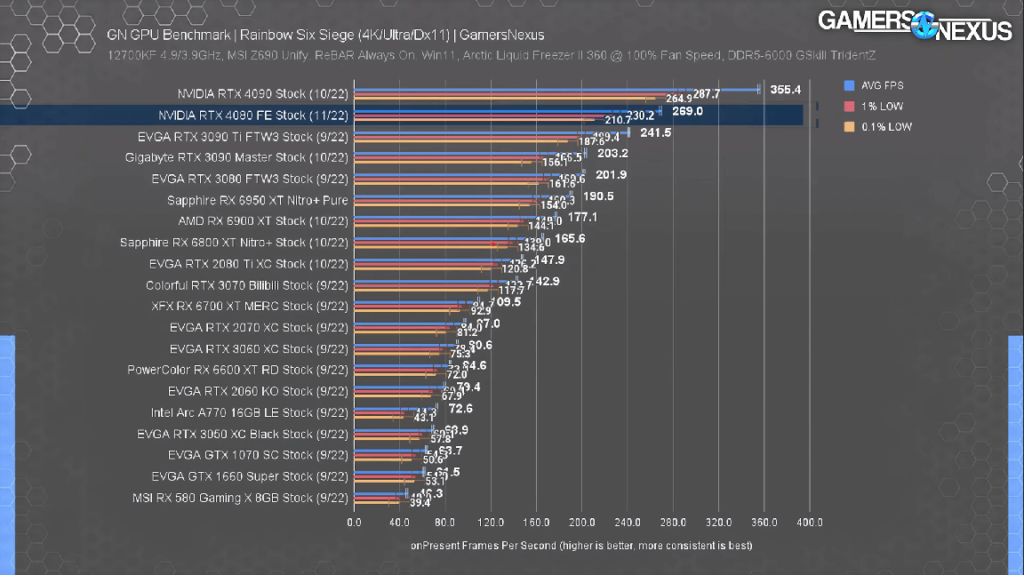
Task: Click the RX 6800 XT average value '165.6'
Action: point(570,239)
